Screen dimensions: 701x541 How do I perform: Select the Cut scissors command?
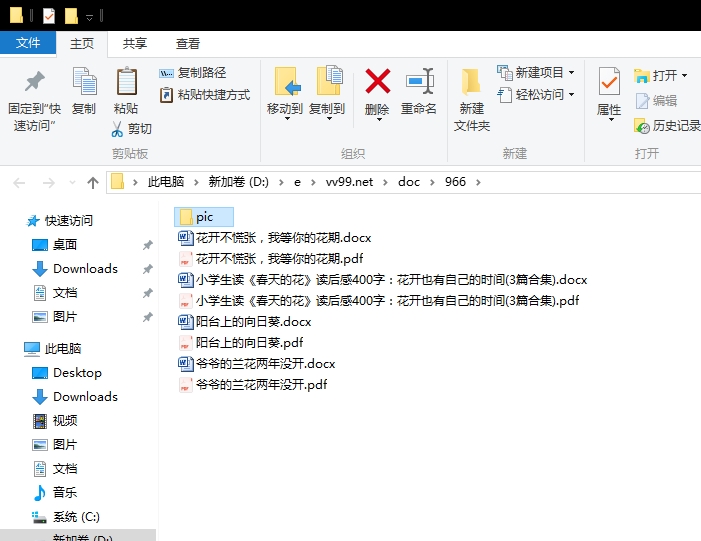coord(131,129)
